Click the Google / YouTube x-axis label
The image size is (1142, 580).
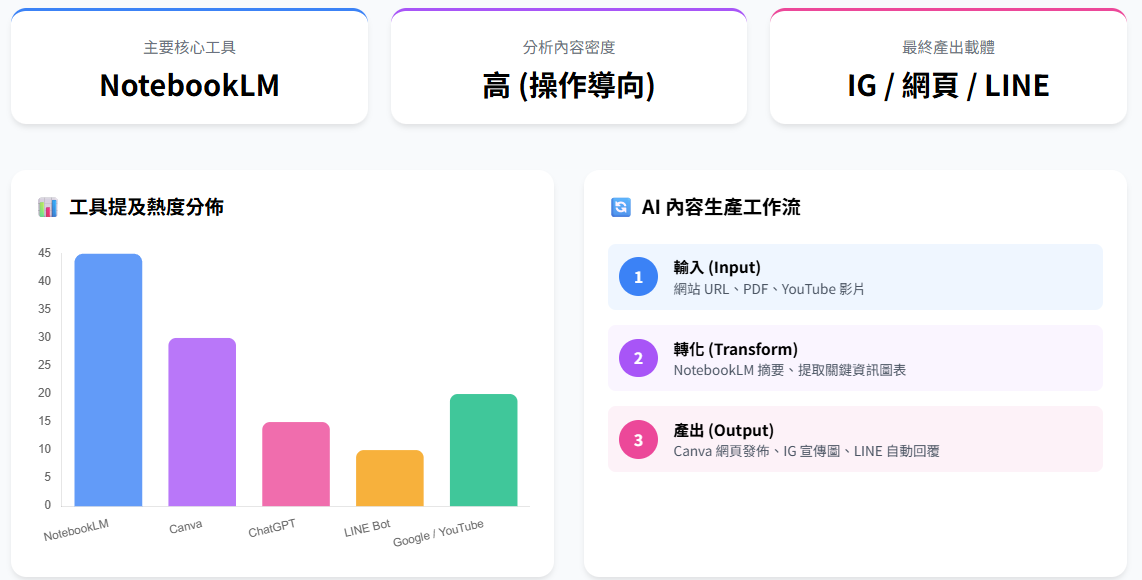[x=438, y=533]
